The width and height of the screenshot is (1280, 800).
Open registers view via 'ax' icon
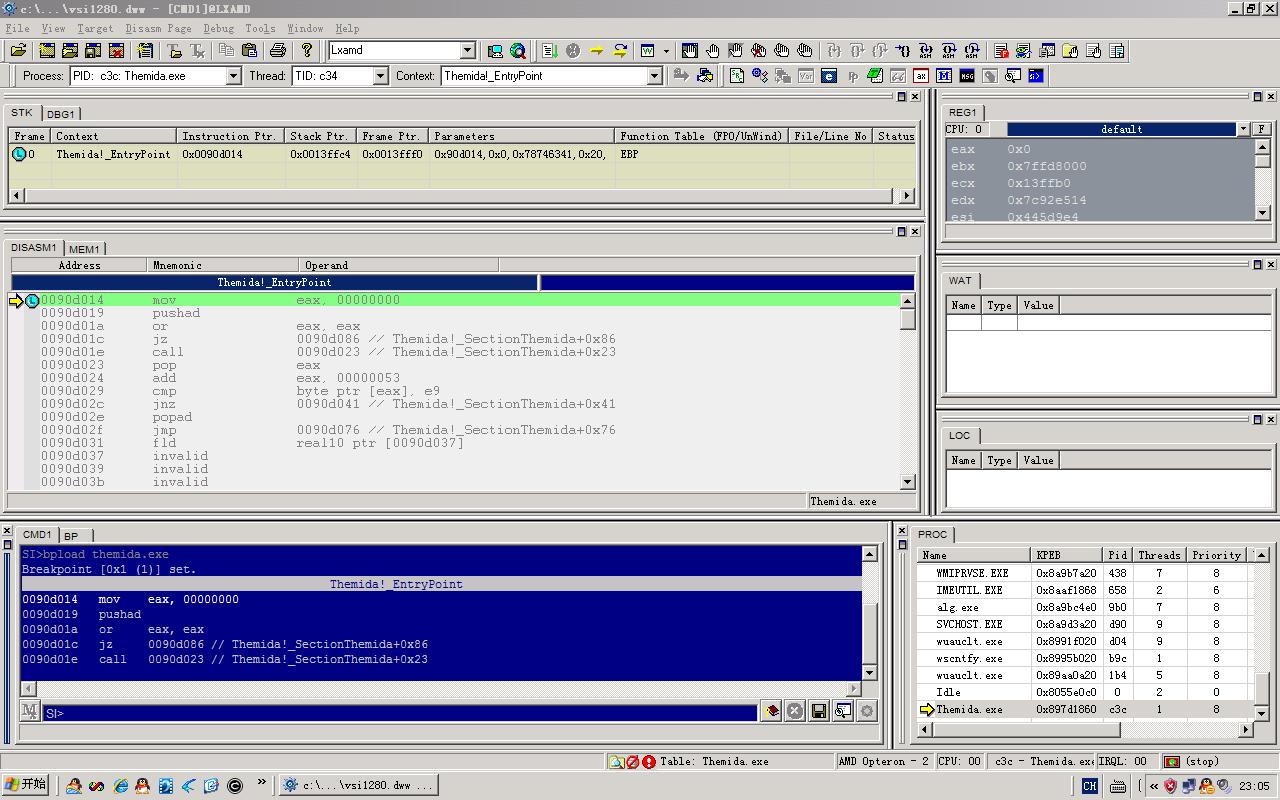point(921,76)
